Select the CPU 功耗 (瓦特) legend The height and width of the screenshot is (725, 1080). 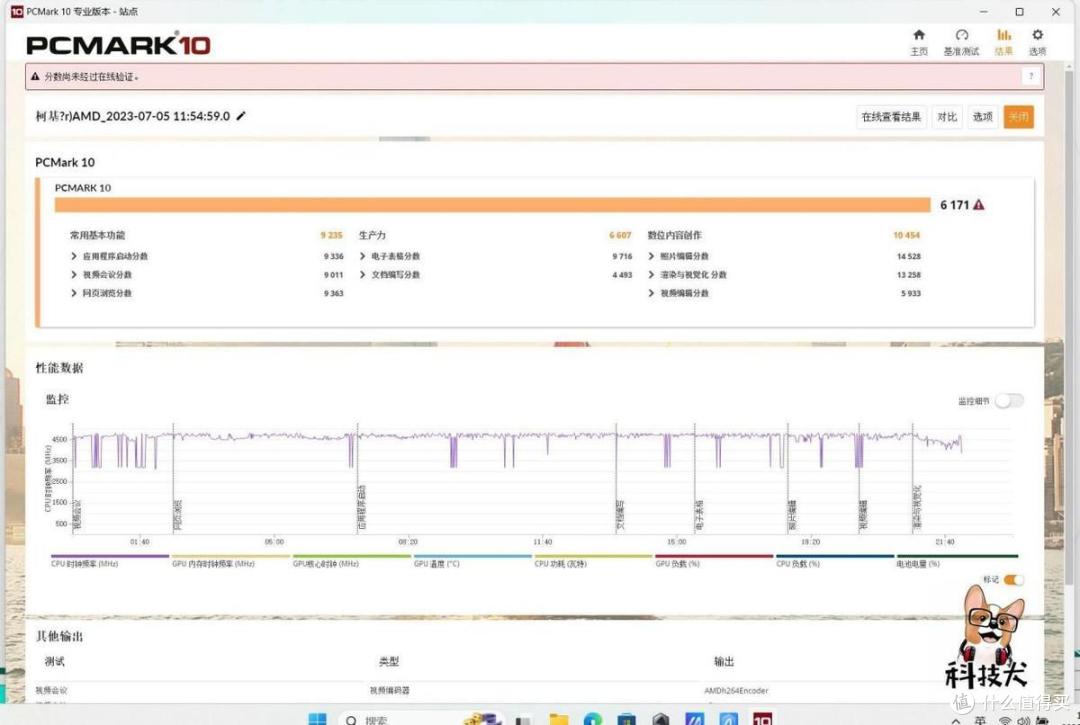593,560
